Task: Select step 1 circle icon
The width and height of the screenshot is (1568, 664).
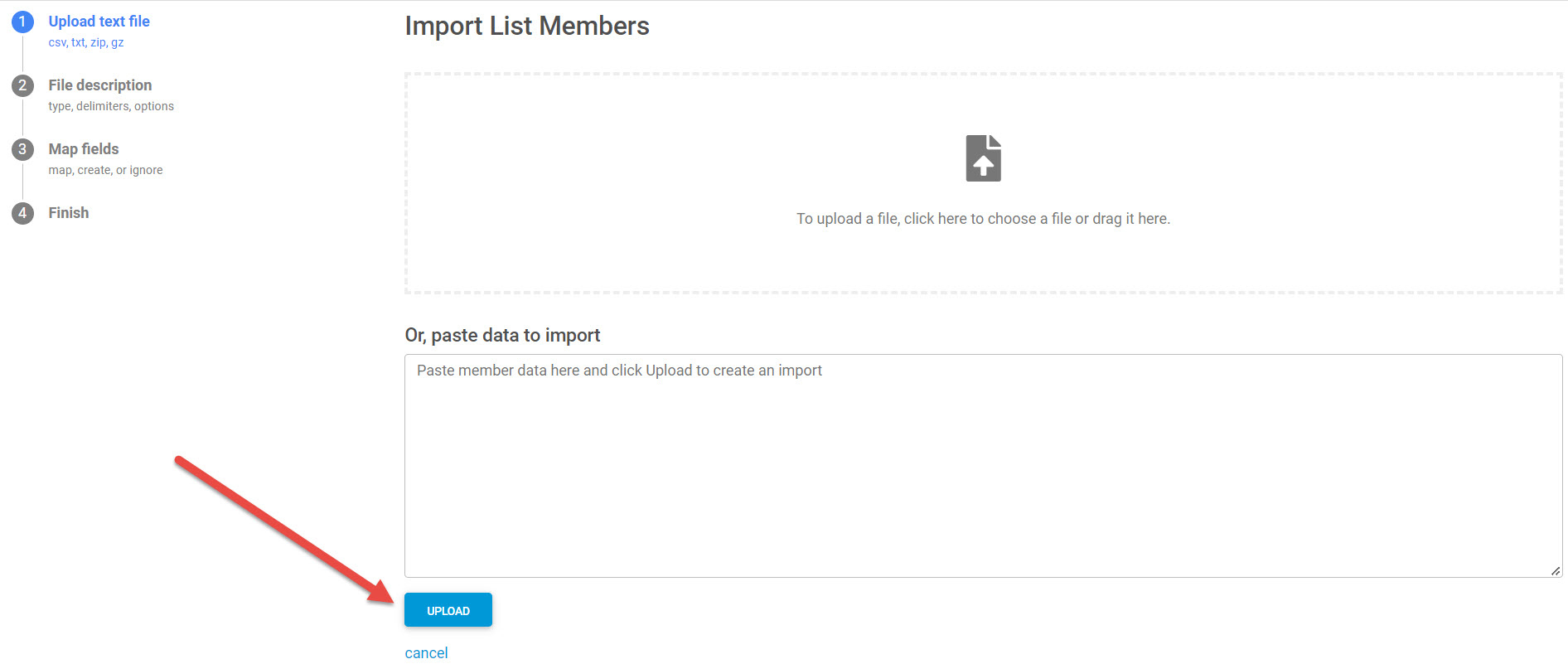Action: tap(22, 22)
